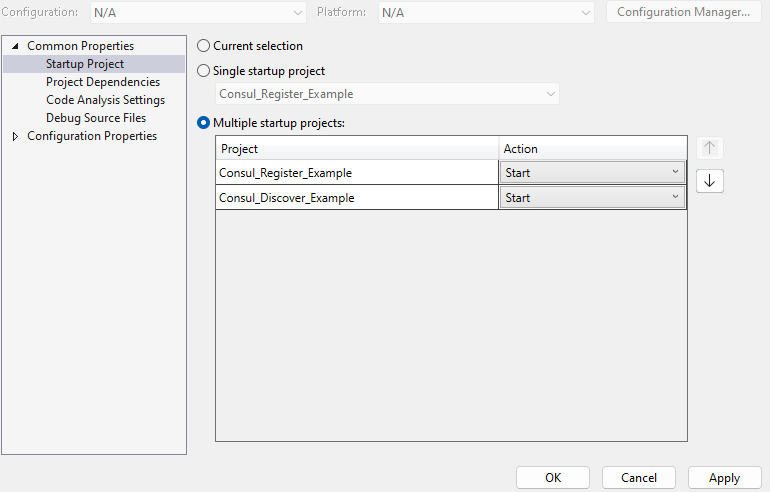Click the move down arrow button

tap(709, 181)
